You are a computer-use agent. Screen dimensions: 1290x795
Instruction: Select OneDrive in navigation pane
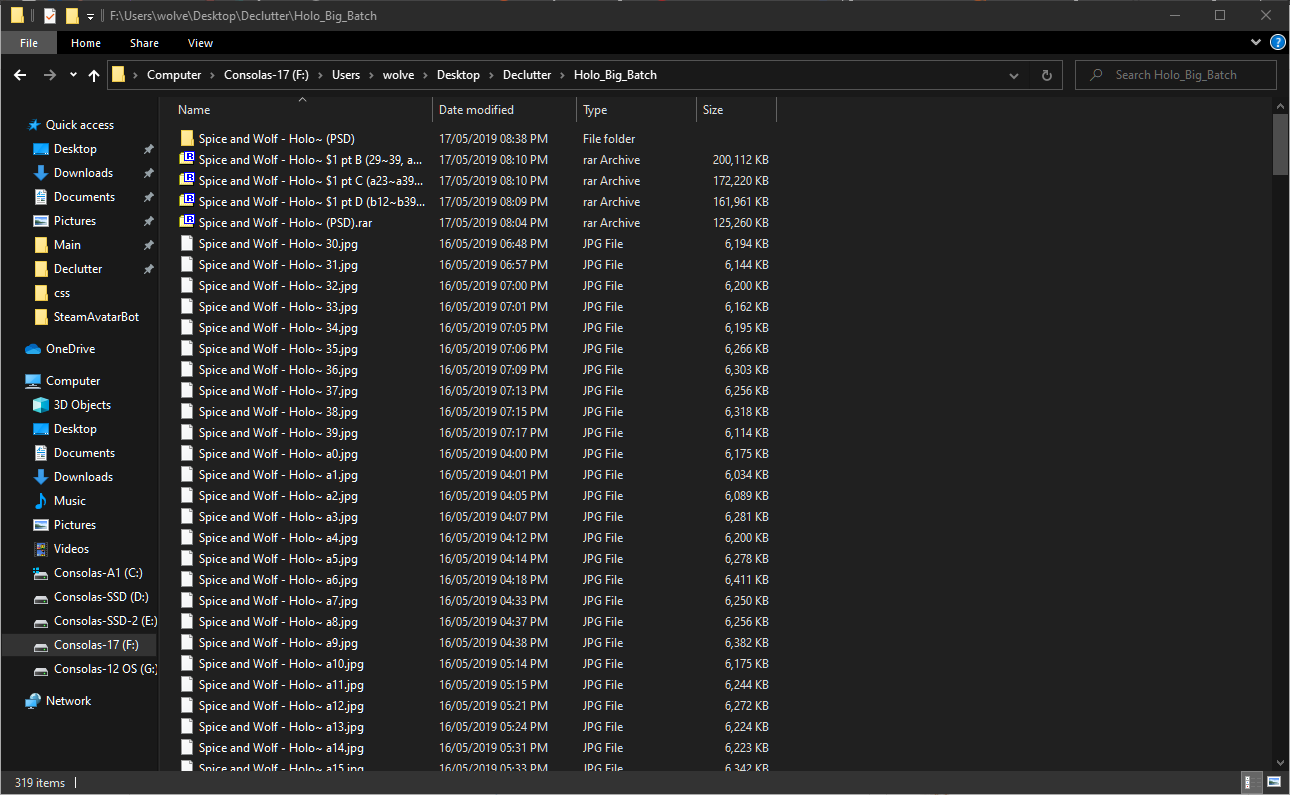[70, 349]
